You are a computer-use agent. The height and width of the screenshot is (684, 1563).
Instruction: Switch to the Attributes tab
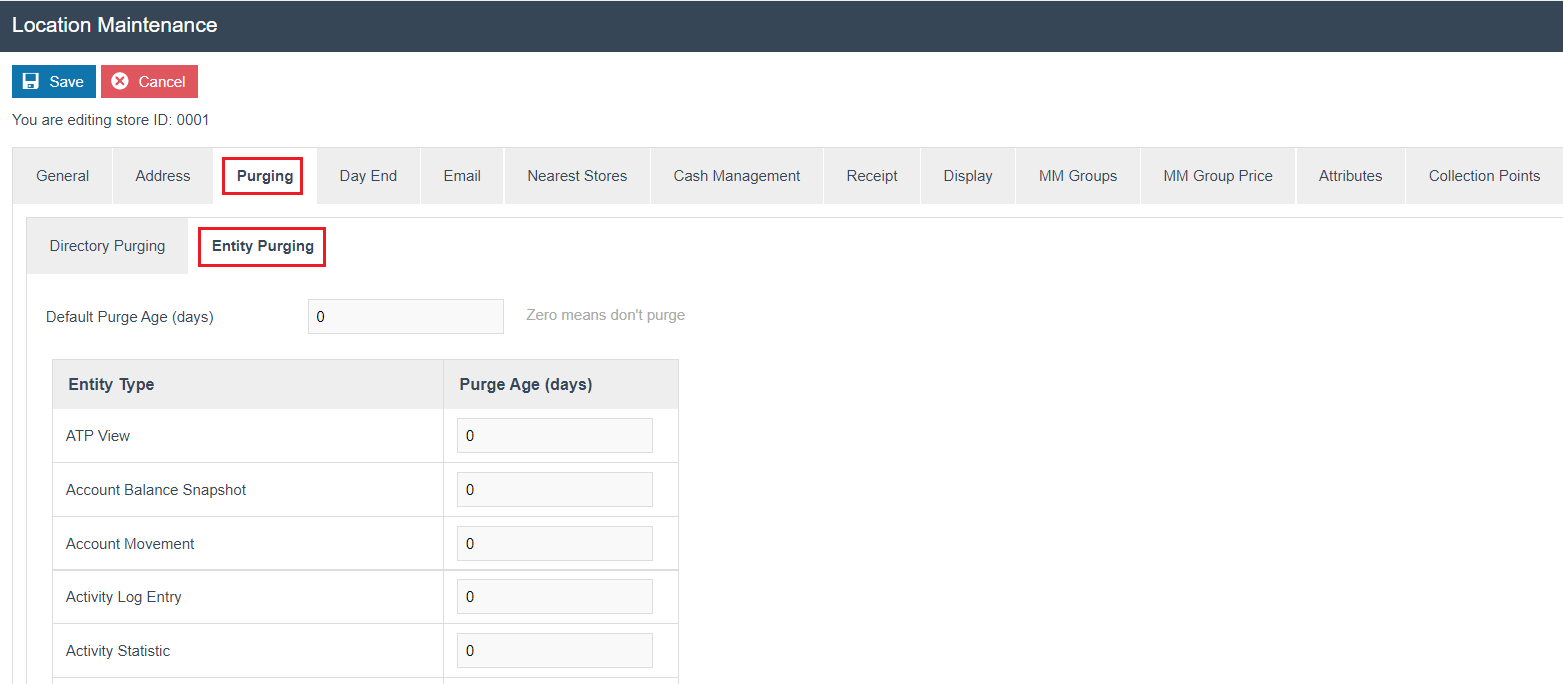1350,176
